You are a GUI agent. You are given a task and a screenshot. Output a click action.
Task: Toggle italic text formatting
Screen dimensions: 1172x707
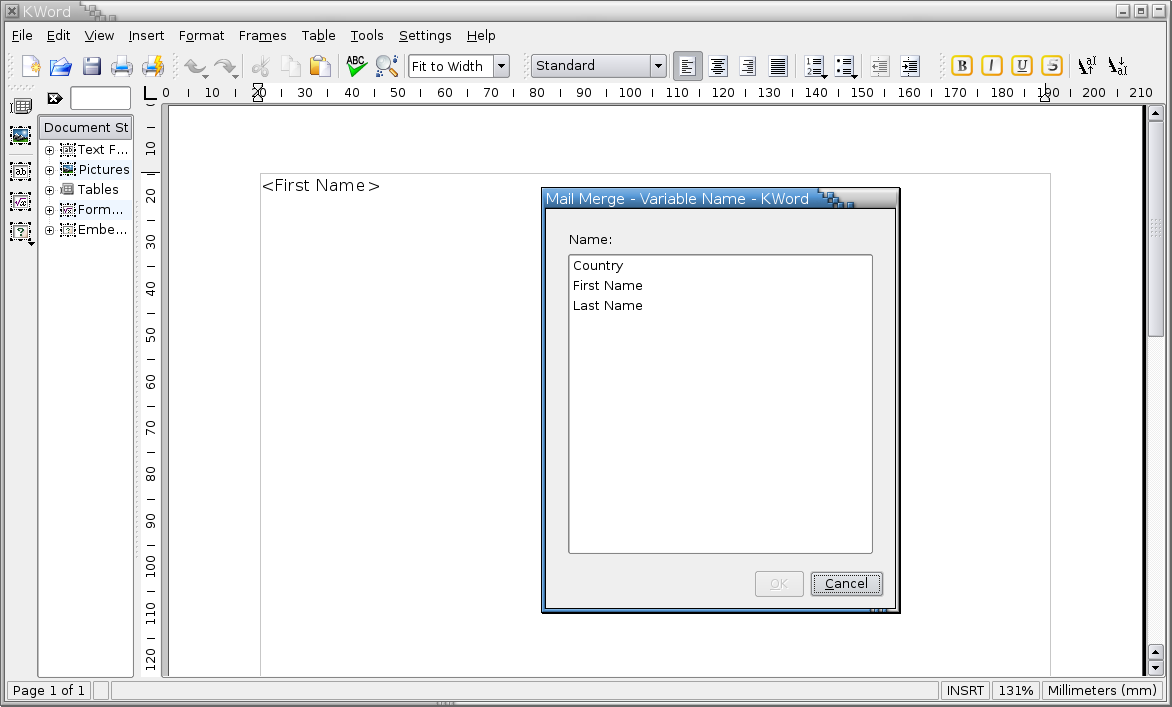click(x=991, y=65)
